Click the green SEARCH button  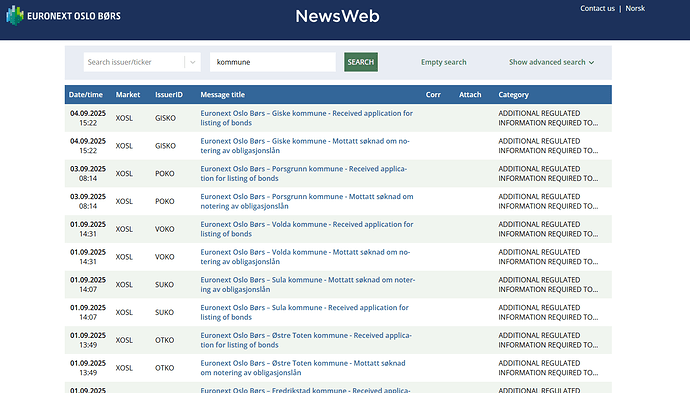pos(361,62)
